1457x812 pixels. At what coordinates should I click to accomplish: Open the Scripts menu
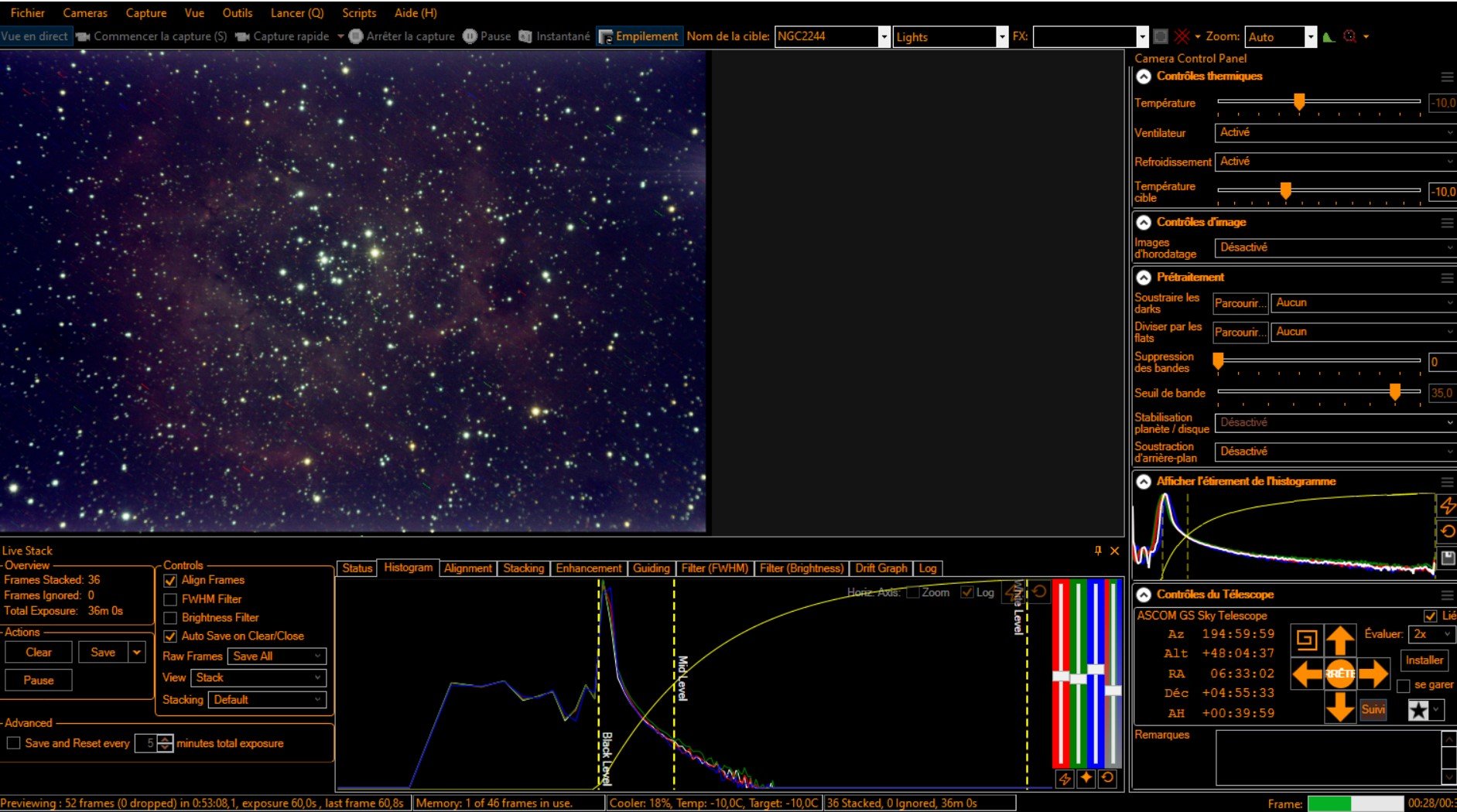pyautogui.click(x=359, y=13)
